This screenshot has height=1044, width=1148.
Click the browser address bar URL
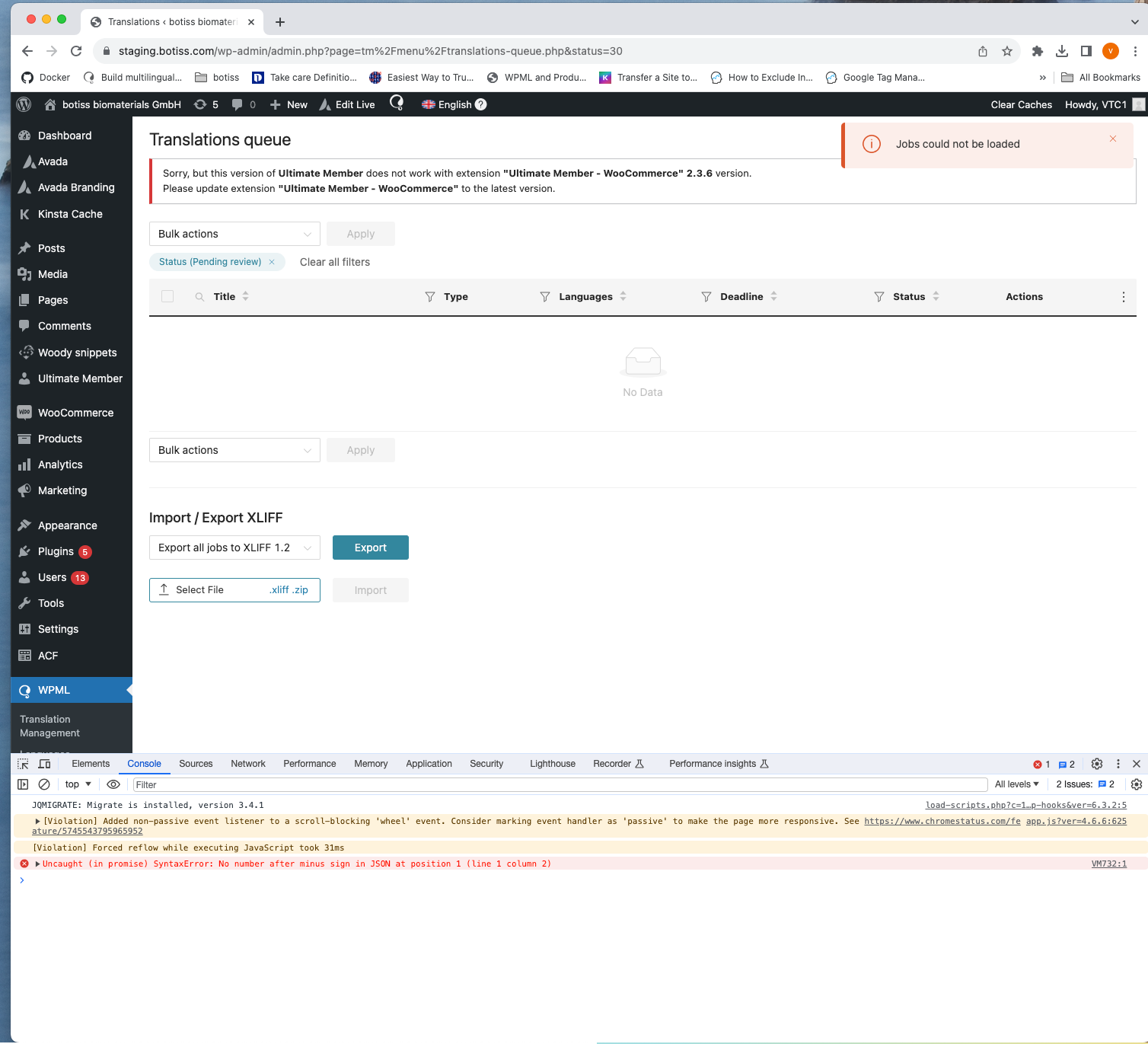coord(370,51)
